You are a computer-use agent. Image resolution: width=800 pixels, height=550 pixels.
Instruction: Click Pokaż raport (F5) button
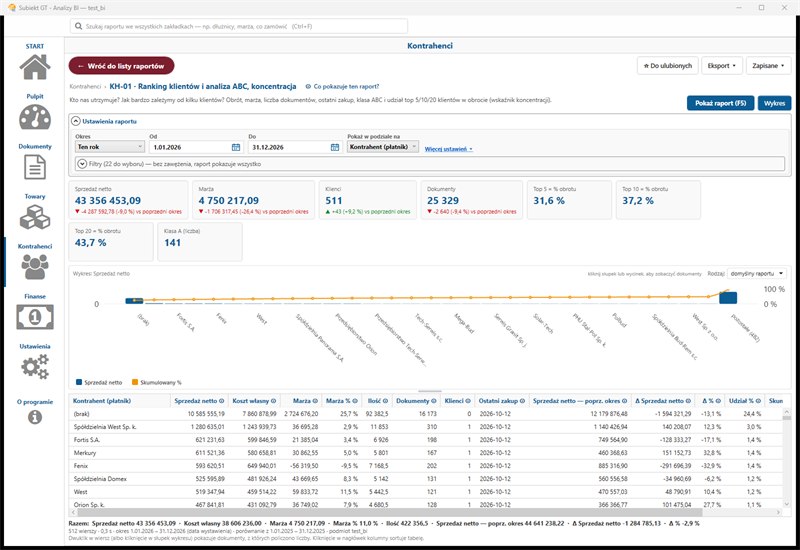pos(720,103)
